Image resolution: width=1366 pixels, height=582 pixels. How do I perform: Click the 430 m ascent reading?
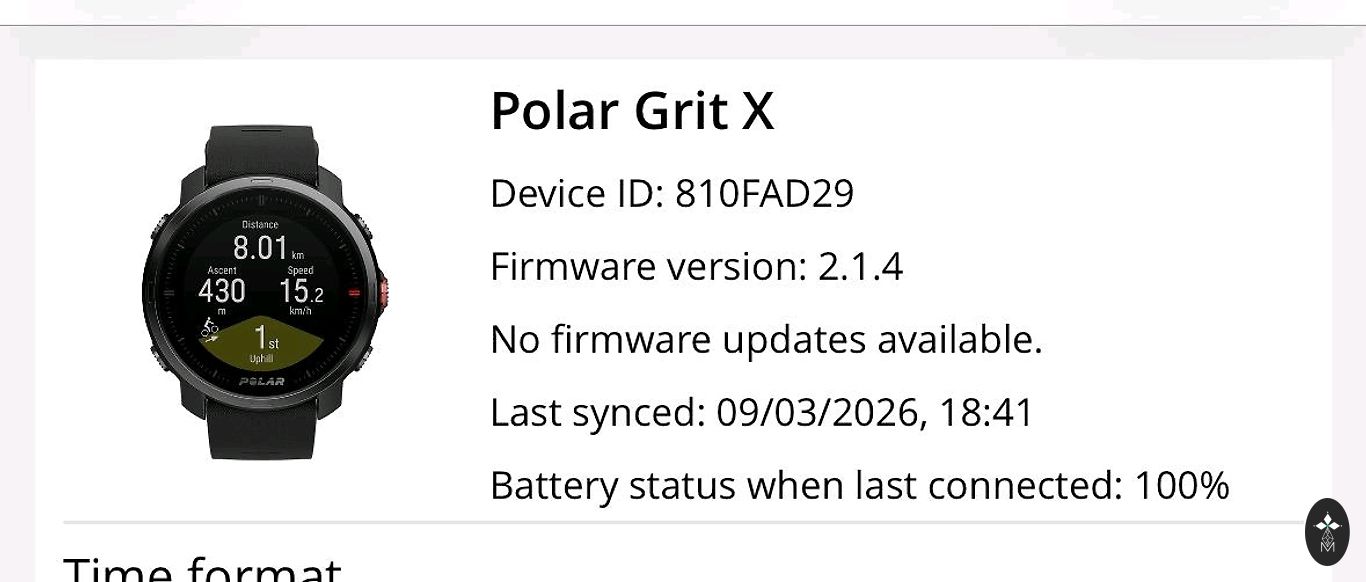(222, 291)
